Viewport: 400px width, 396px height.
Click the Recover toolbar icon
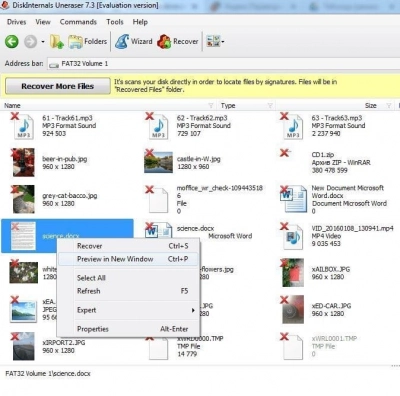178,42
